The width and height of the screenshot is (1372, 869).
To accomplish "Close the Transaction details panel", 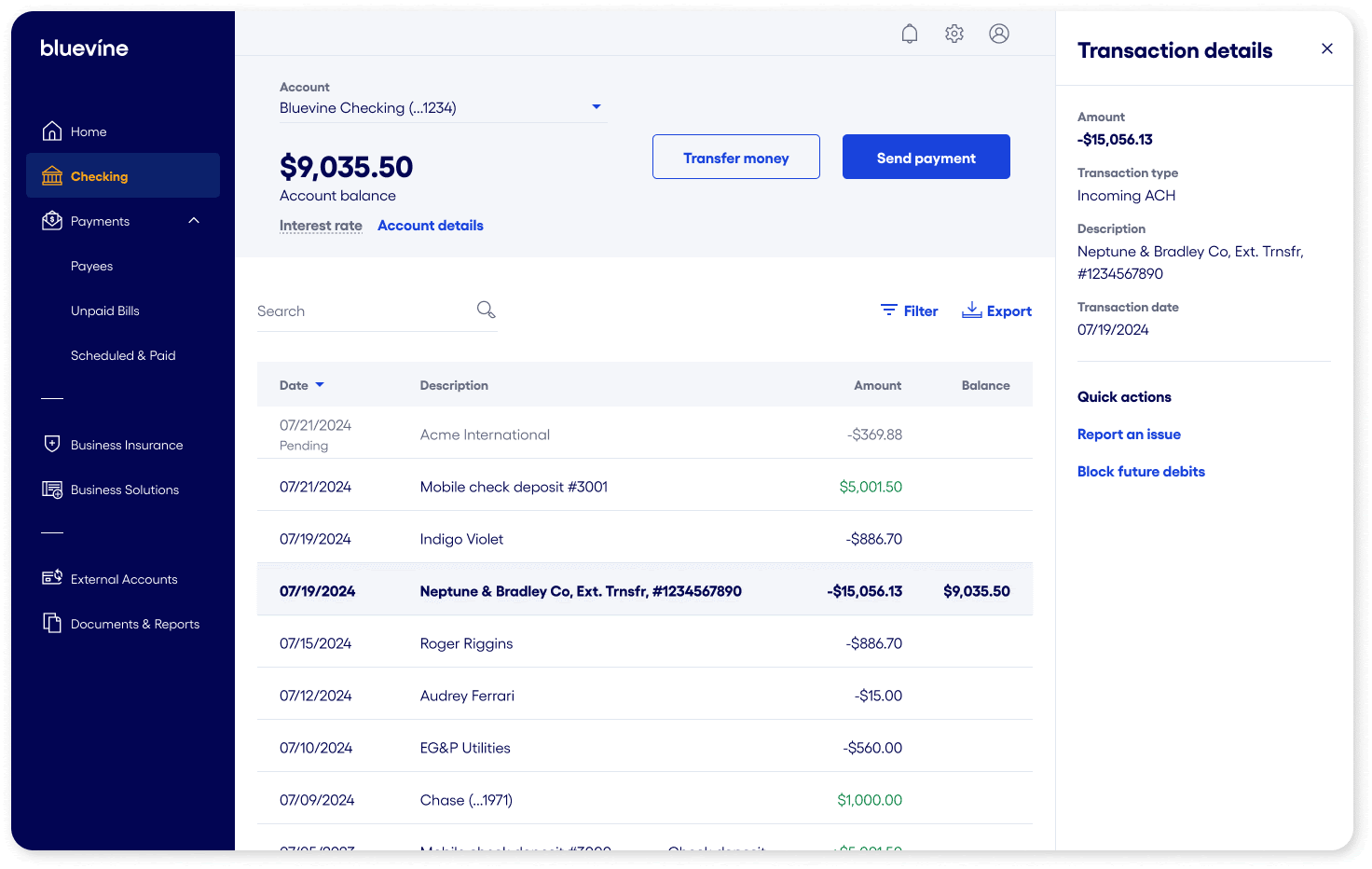I will click(x=1327, y=48).
